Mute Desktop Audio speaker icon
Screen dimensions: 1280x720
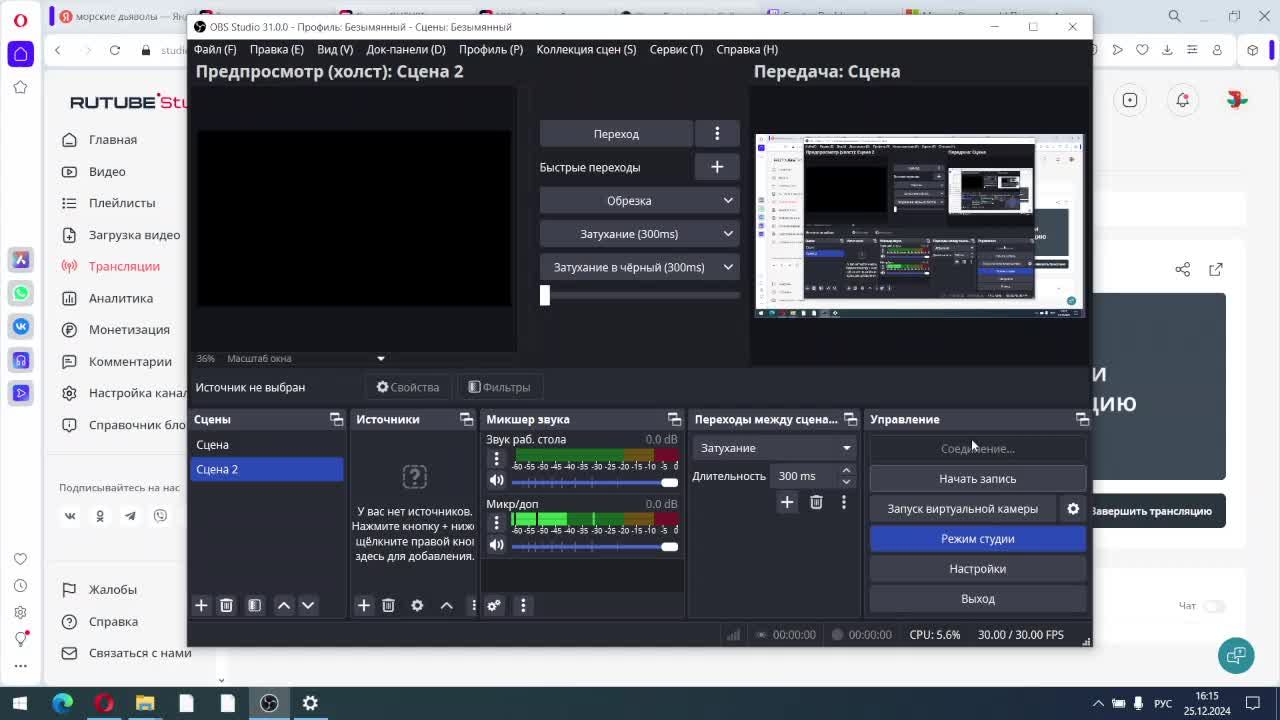coord(496,480)
